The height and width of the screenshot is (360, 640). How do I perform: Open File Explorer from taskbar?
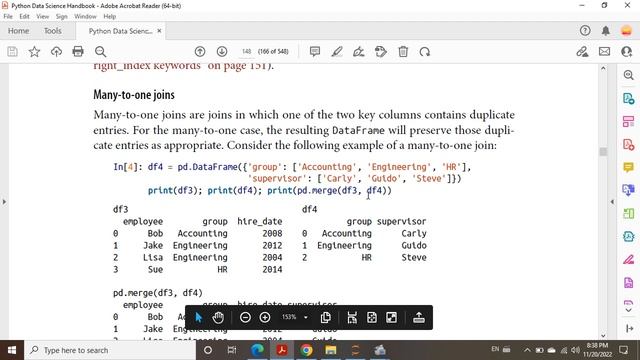[331, 350]
